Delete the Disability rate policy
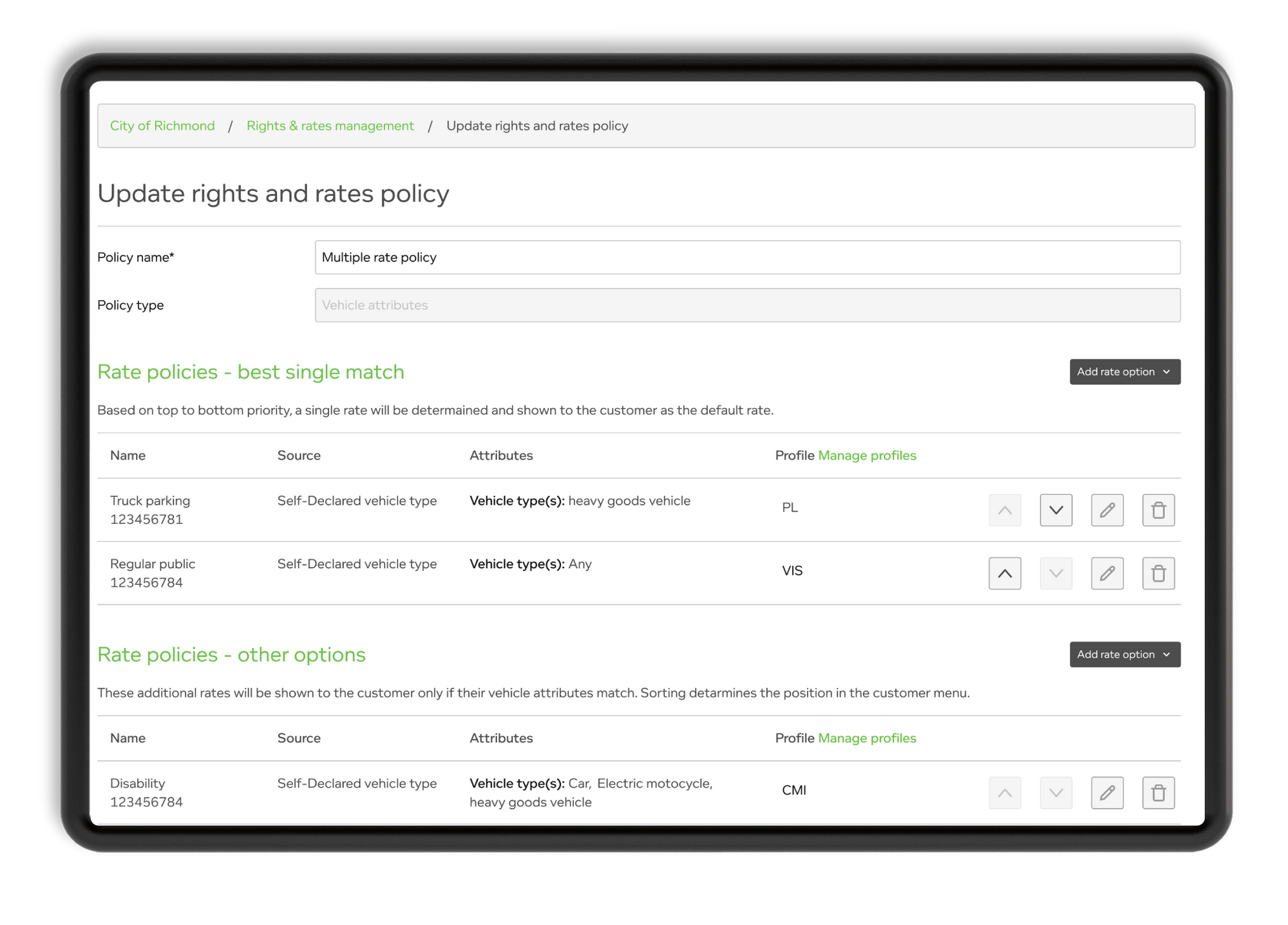 [x=1158, y=792]
